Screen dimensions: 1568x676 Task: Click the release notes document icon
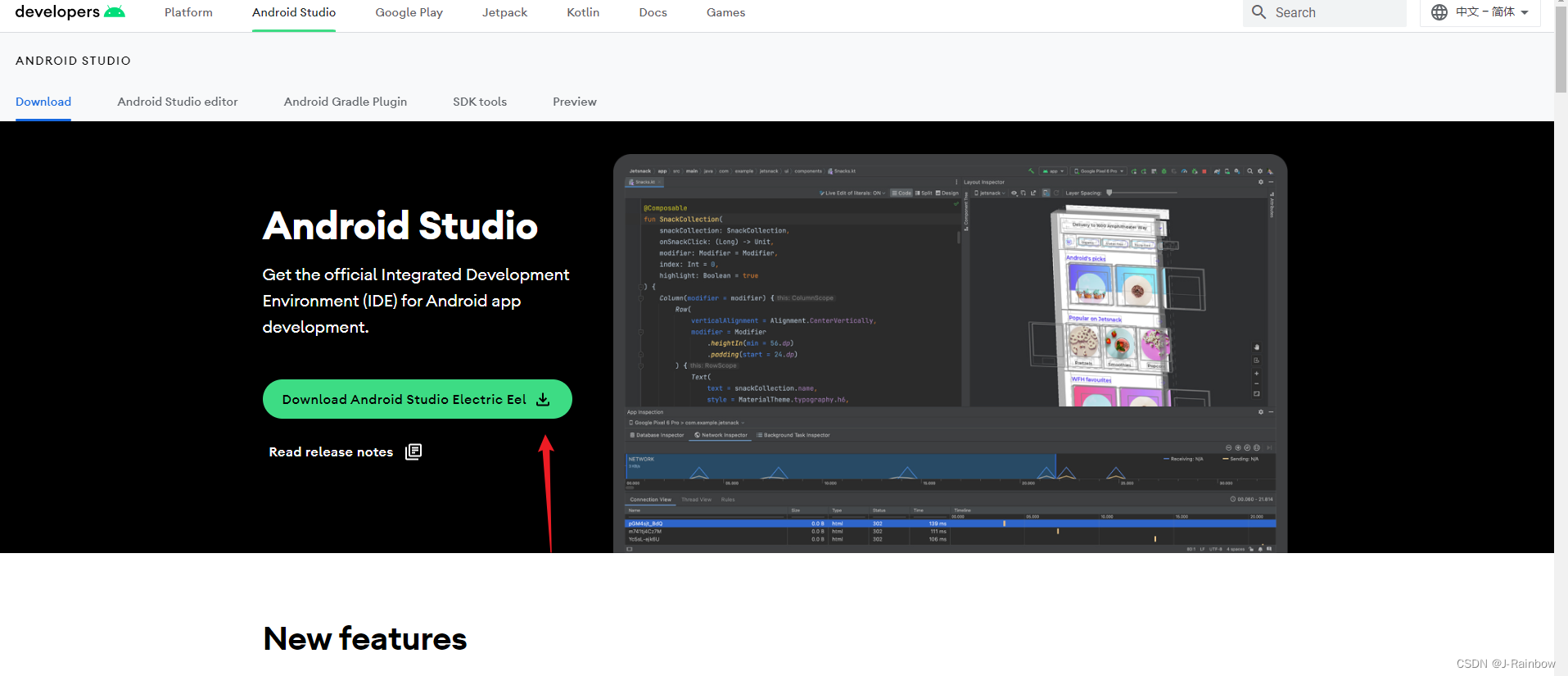coord(413,451)
